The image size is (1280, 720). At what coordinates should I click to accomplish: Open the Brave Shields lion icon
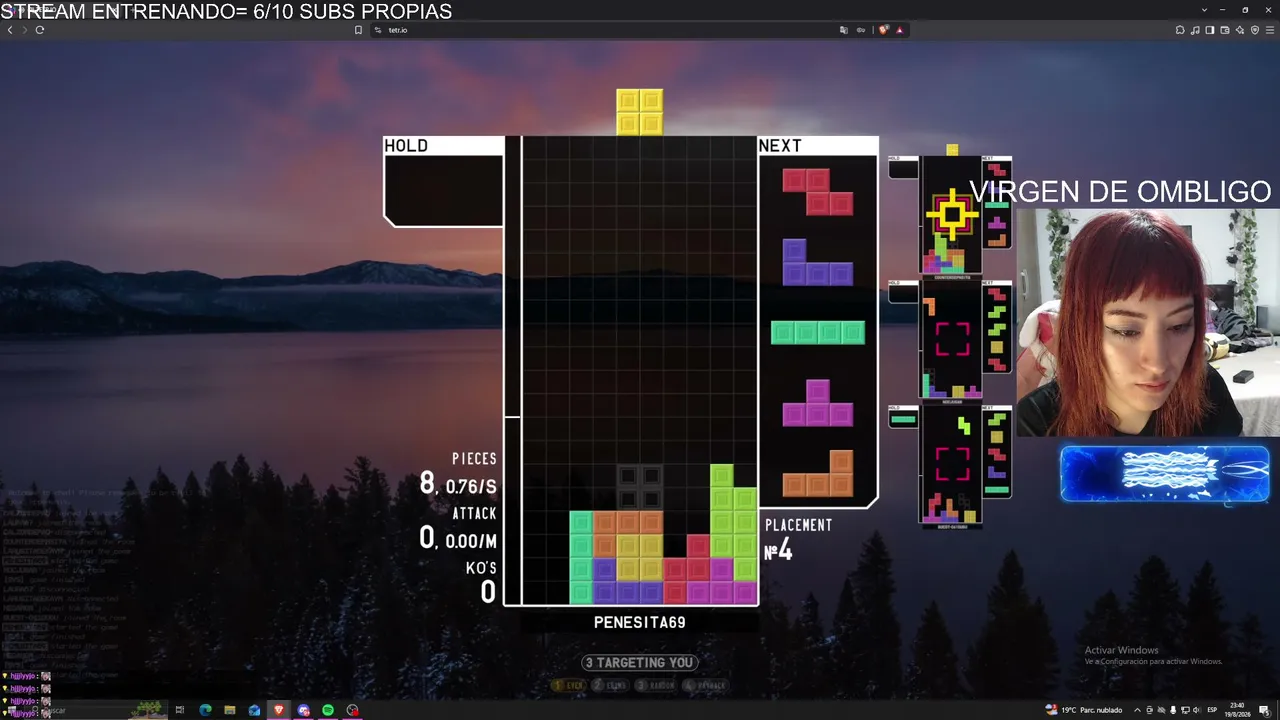883,30
